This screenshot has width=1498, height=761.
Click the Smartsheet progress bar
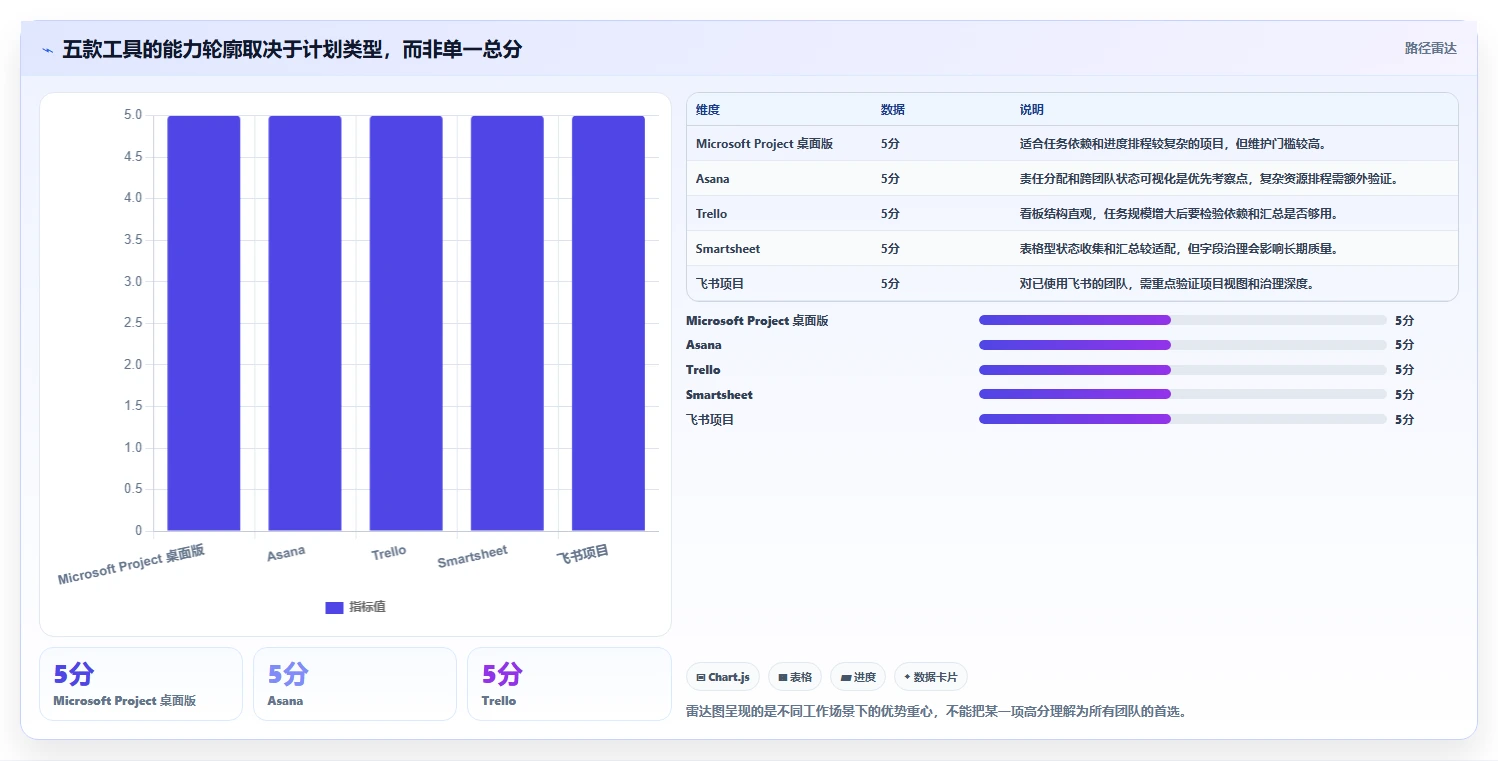pyautogui.click(x=1183, y=395)
